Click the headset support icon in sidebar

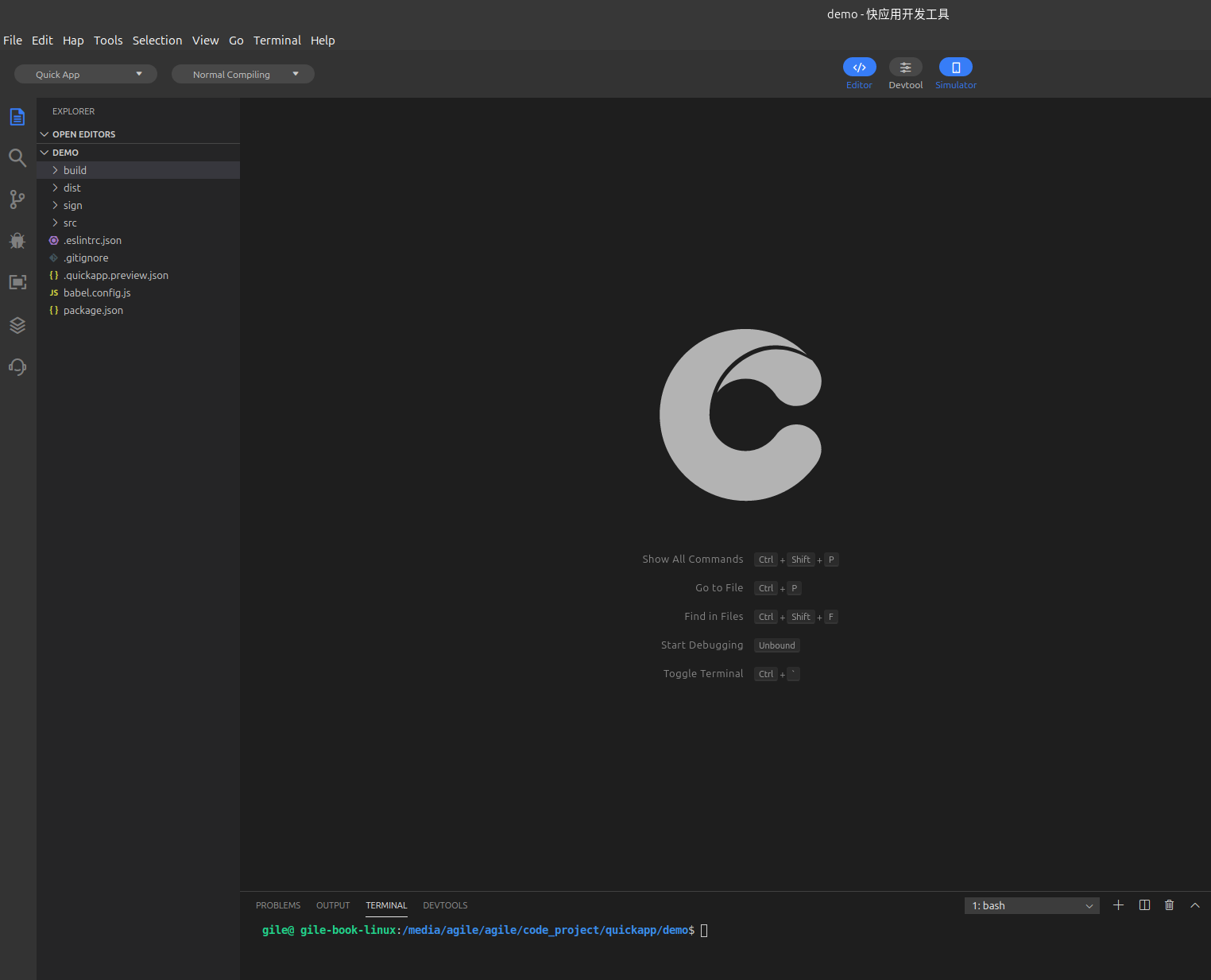[x=17, y=366]
